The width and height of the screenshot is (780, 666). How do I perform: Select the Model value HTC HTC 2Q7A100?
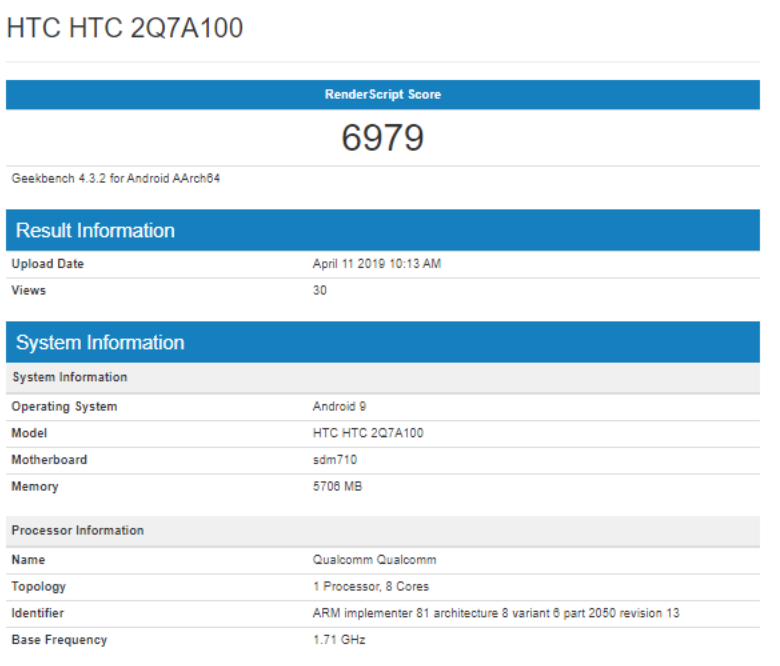[x=368, y=433]
